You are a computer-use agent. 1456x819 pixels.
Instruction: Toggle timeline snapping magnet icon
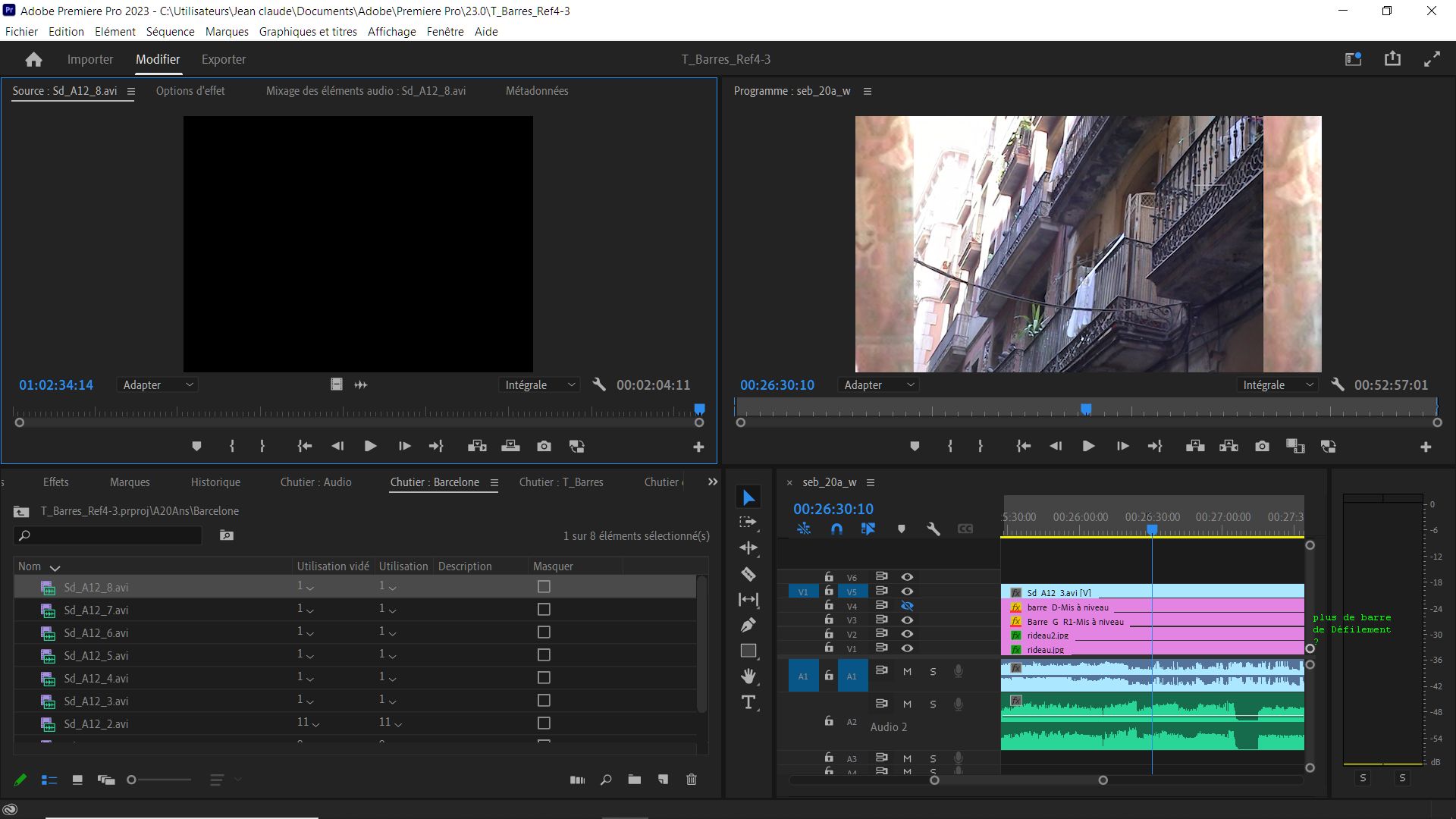tap(836, 529)
